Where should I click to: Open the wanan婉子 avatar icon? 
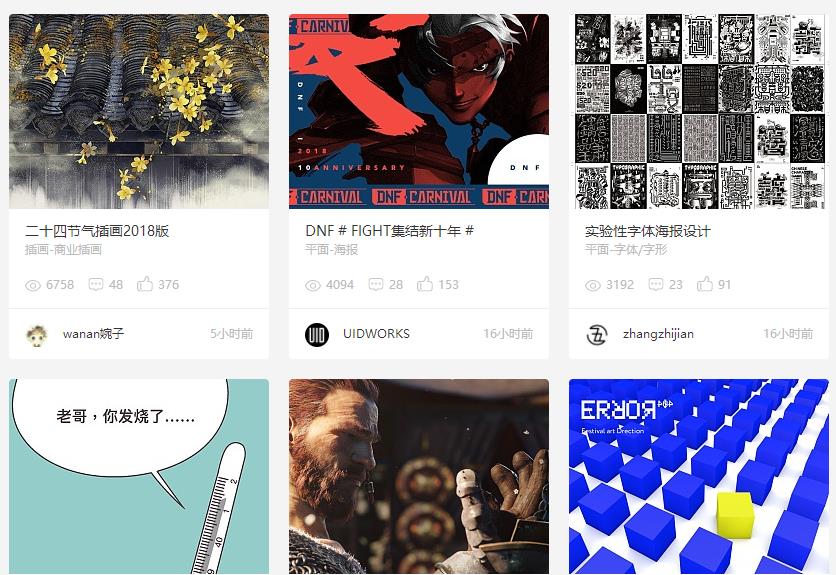37,335
